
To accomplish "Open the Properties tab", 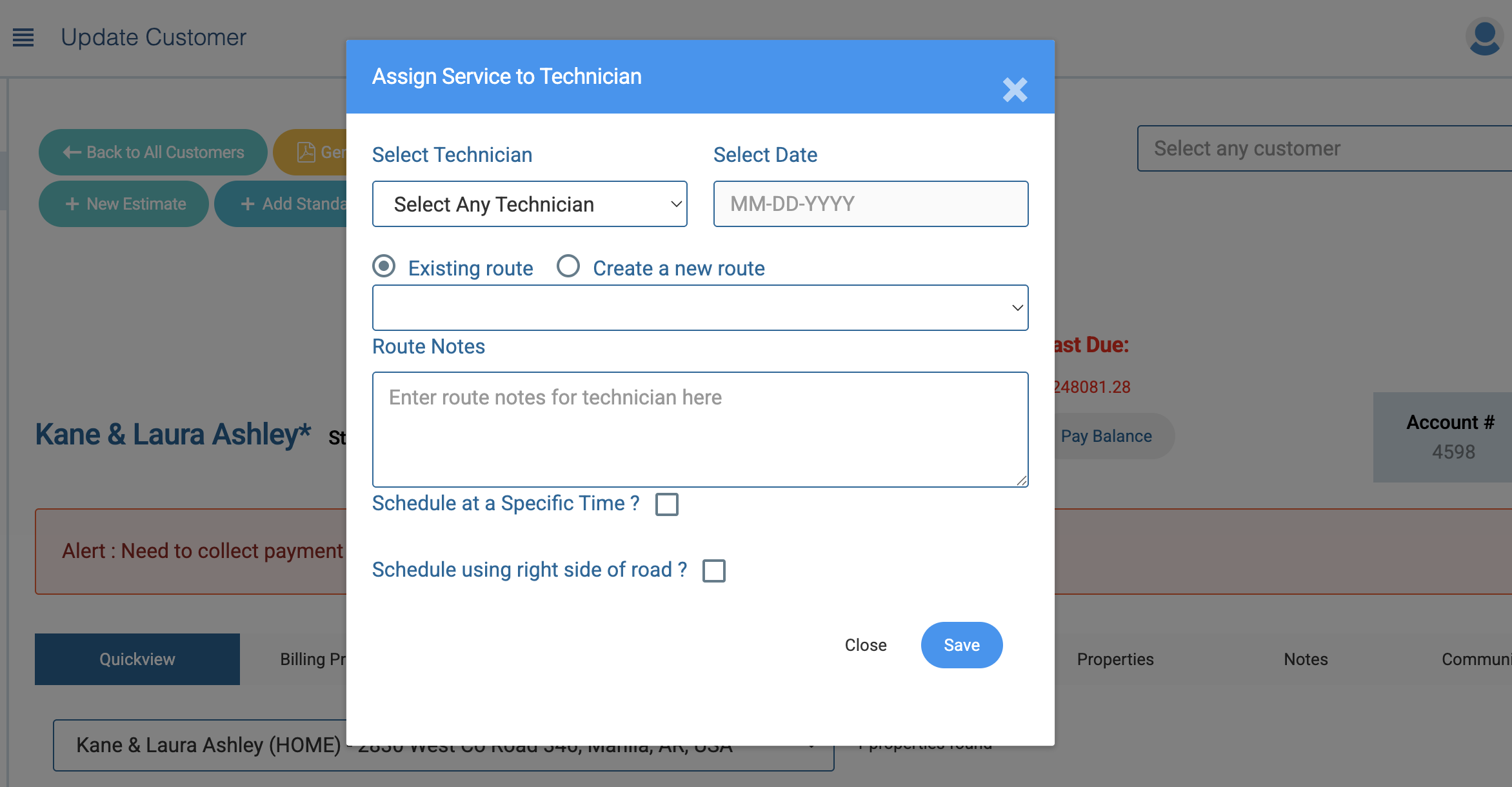I will click(x=1115, y=659).
